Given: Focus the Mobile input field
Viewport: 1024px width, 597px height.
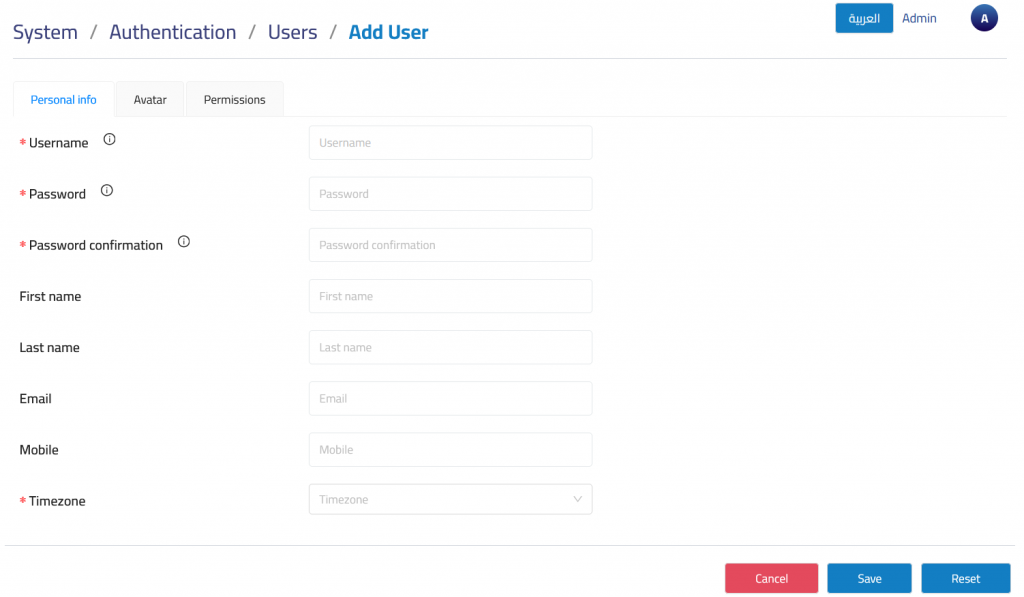Looking at the screenshot, I should (450, 450).
